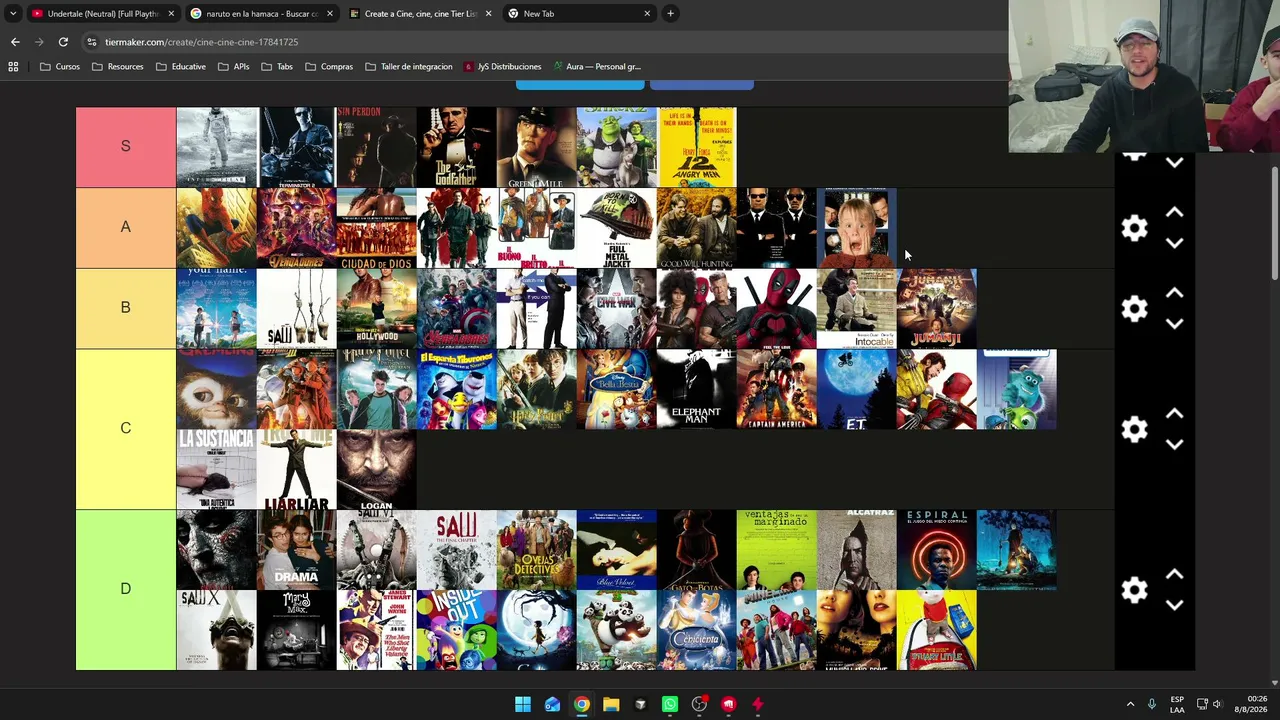
Task: Move tier C row up with arrow
Action: [x=1174, y=414]
